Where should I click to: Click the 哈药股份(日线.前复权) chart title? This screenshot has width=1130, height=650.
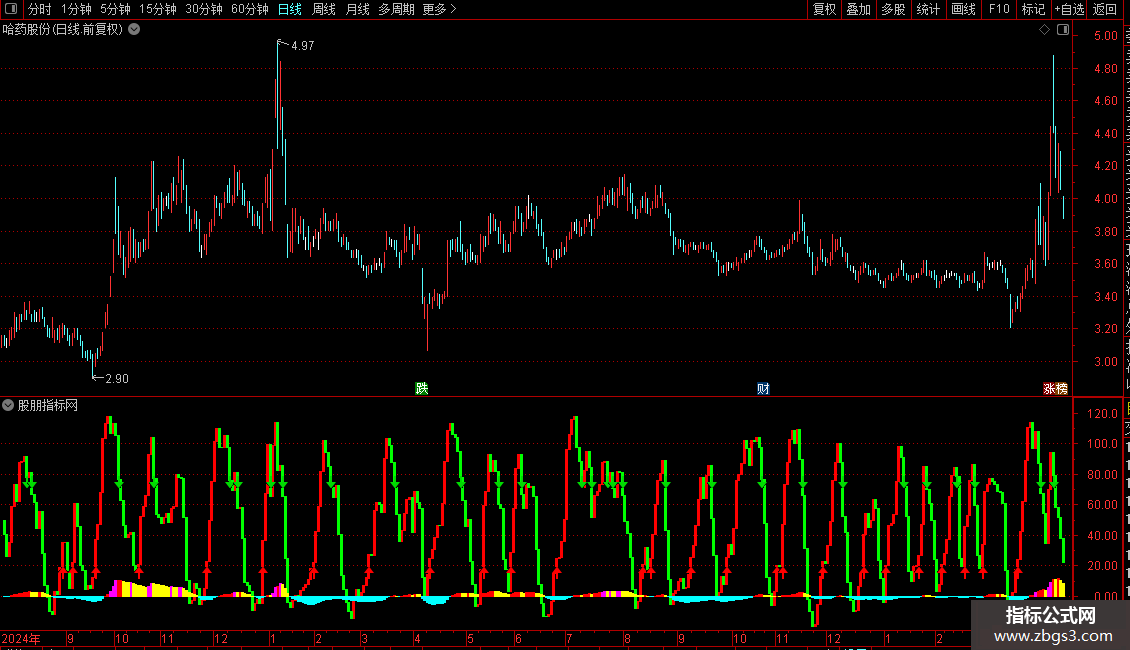point(63,30)
